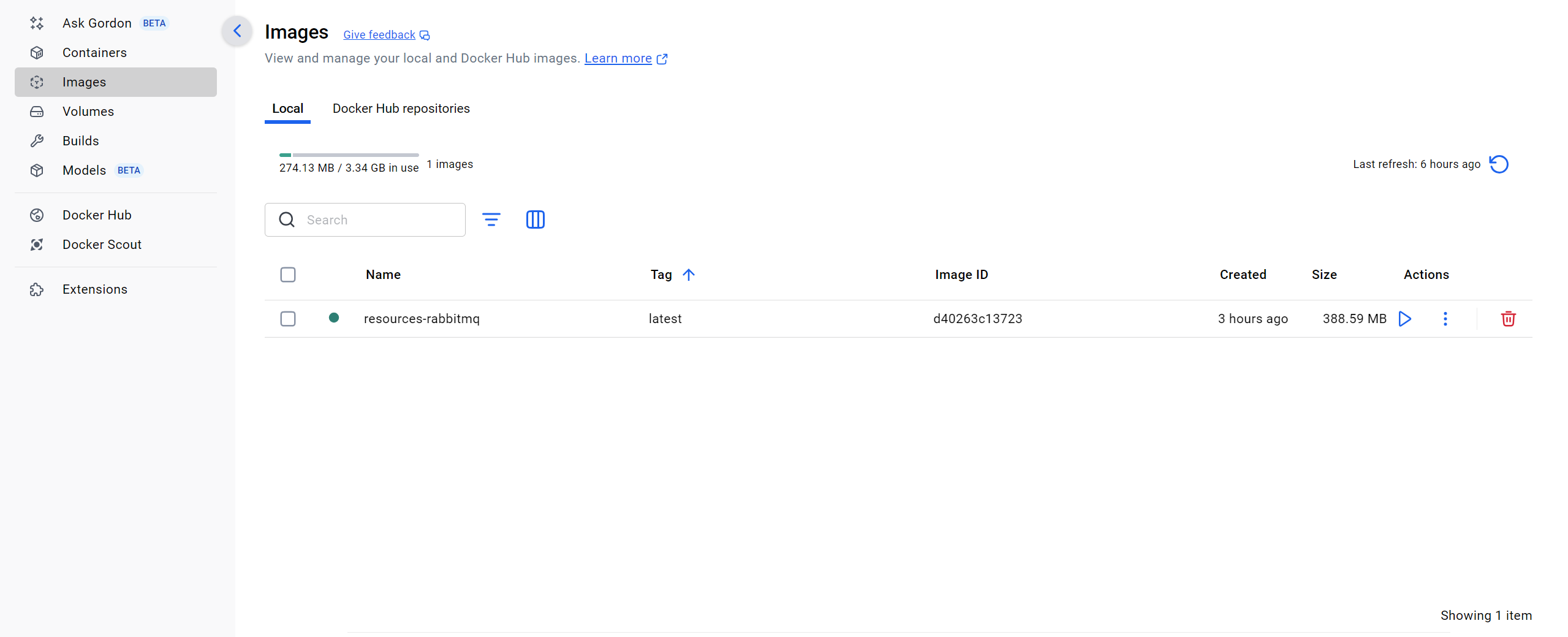Open the column visibility settings
Image resolution: width=1568 pixels, height=637 pixels.
(536, 219)
